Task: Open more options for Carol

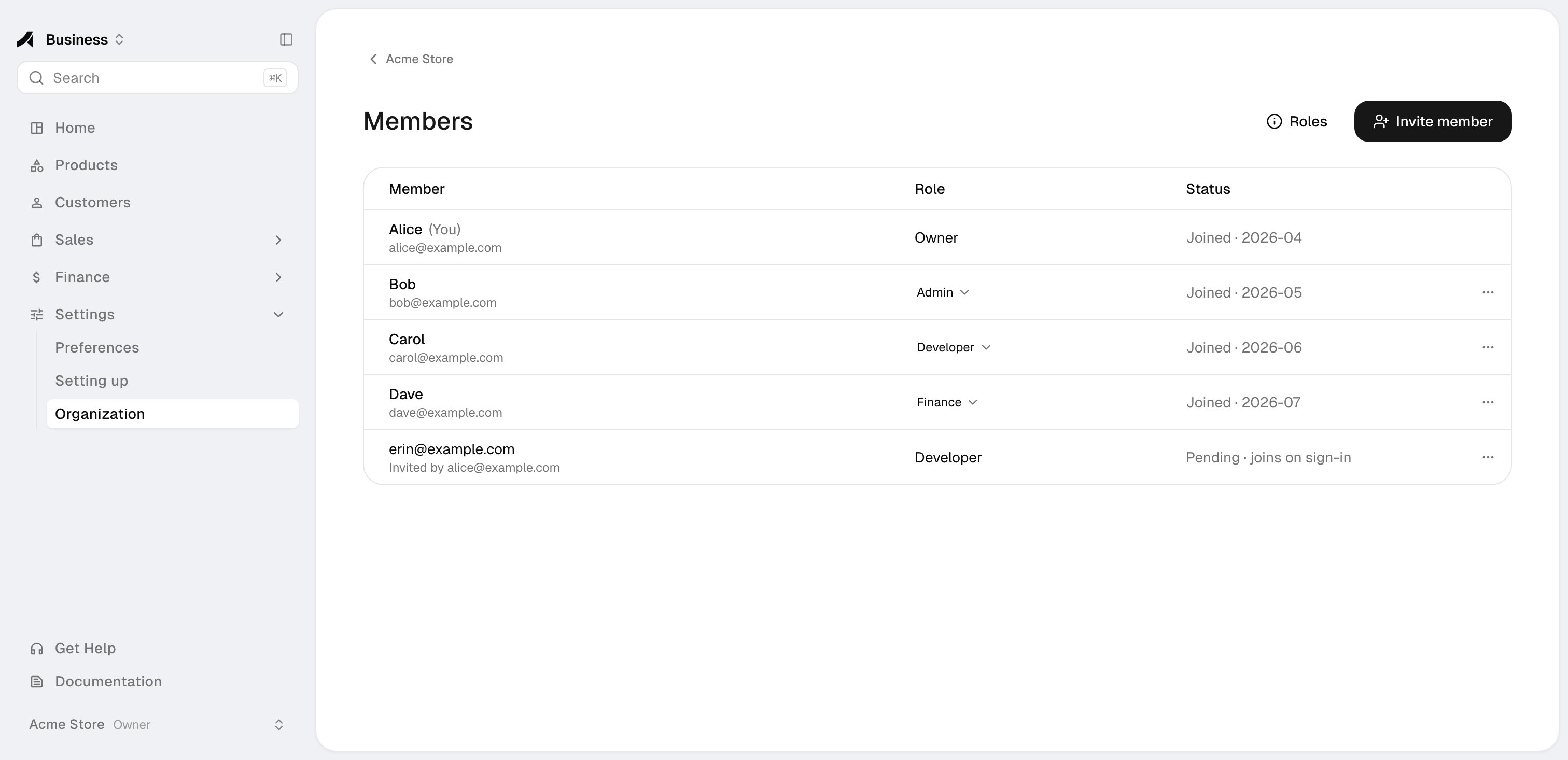Action: pos(1488,347)
